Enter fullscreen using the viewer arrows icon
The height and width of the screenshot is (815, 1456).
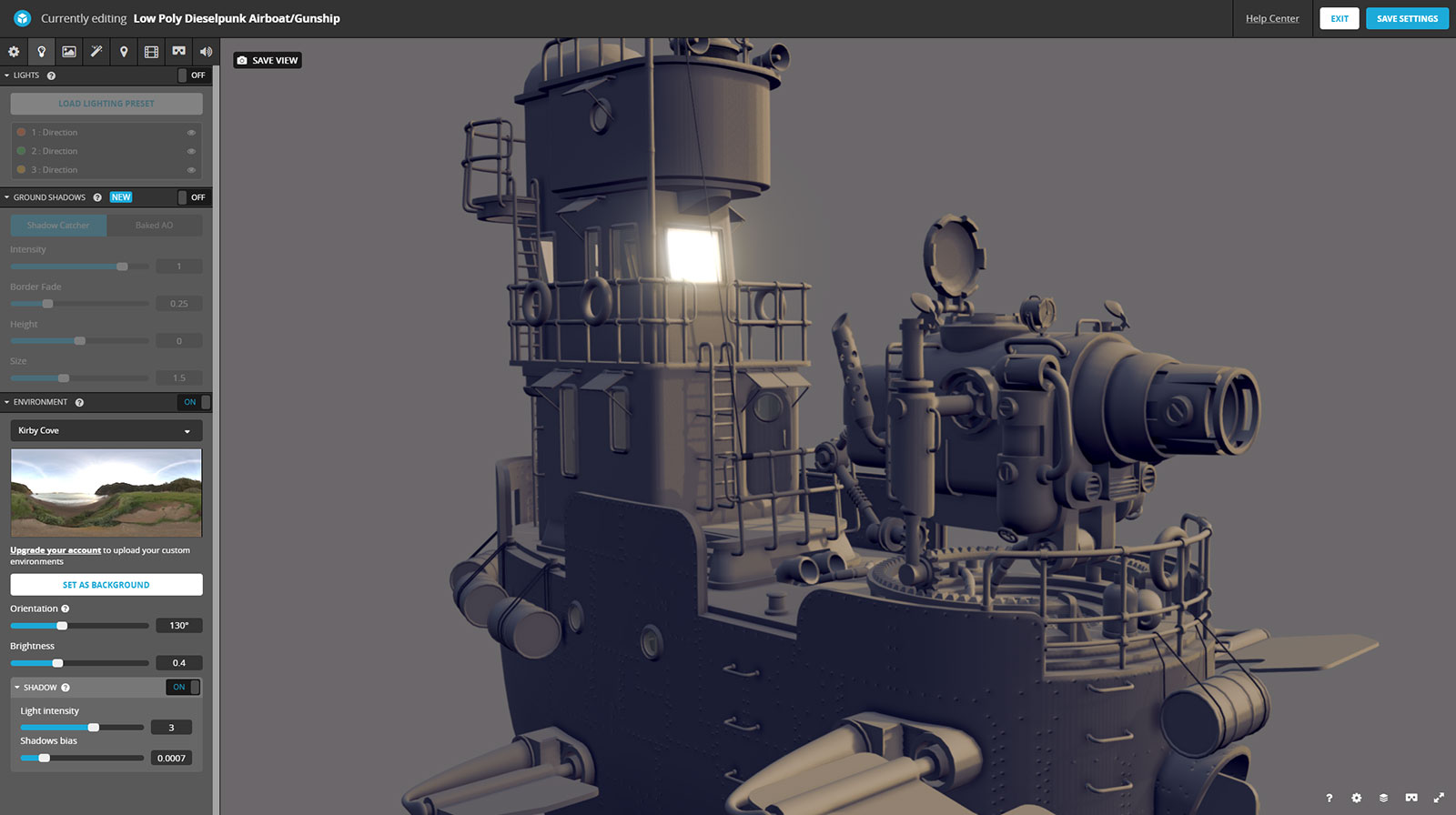[x=1439, y=798]
